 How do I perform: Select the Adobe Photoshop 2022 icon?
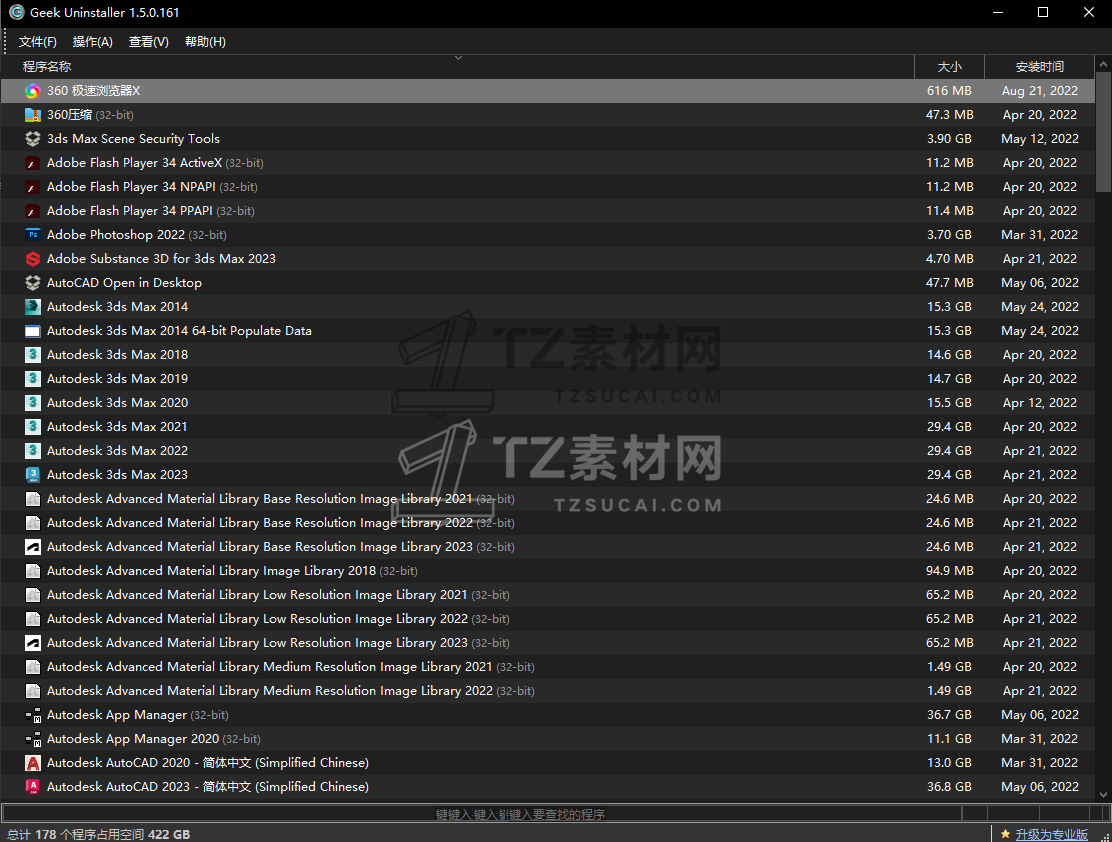pyautogui.click(x=33, y=235)
